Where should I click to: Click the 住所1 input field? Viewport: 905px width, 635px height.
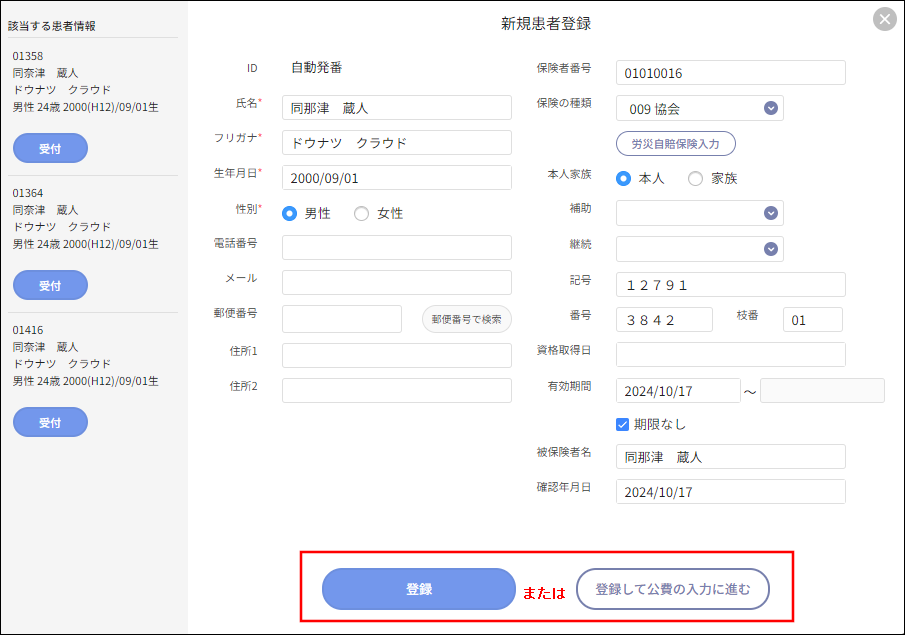pos(396,354)
